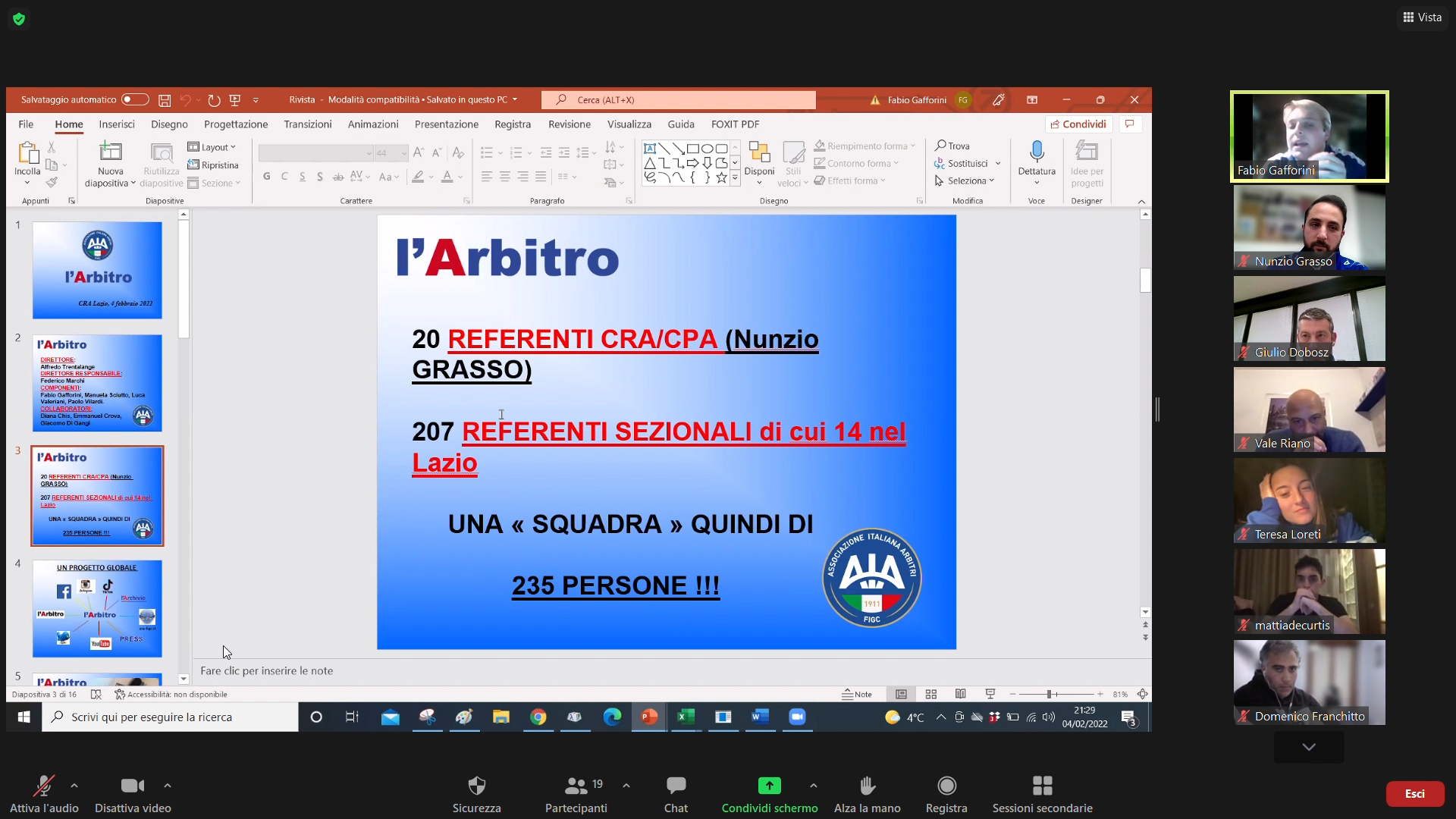
Task: Click the bulleted list icon
Action: pos(487,153)
